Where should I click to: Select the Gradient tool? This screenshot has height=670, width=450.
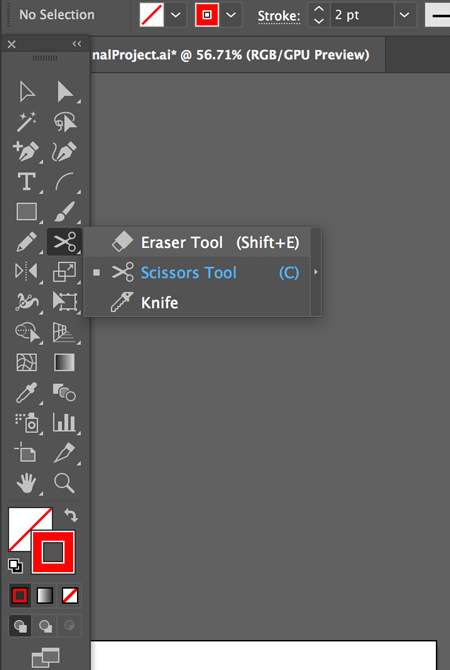pos(65,362)
